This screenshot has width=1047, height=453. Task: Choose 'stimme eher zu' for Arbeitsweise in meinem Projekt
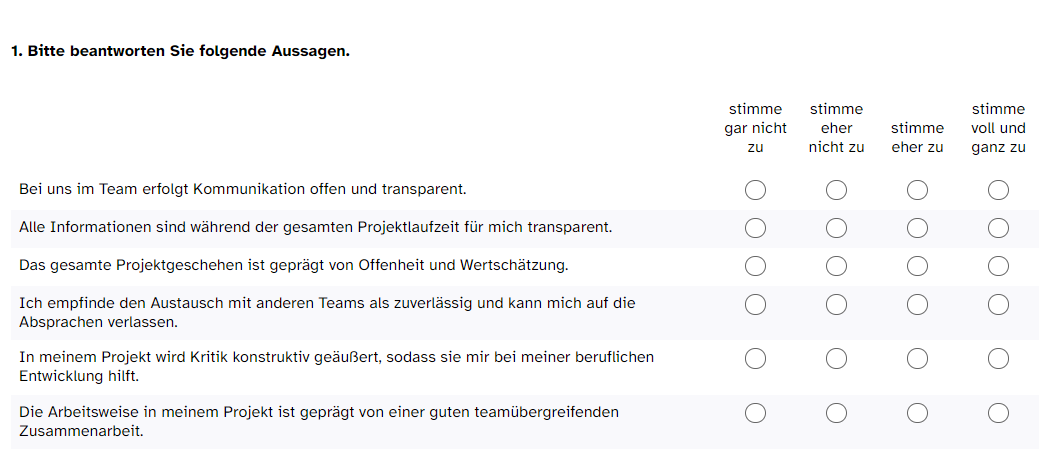pos(917,414)
